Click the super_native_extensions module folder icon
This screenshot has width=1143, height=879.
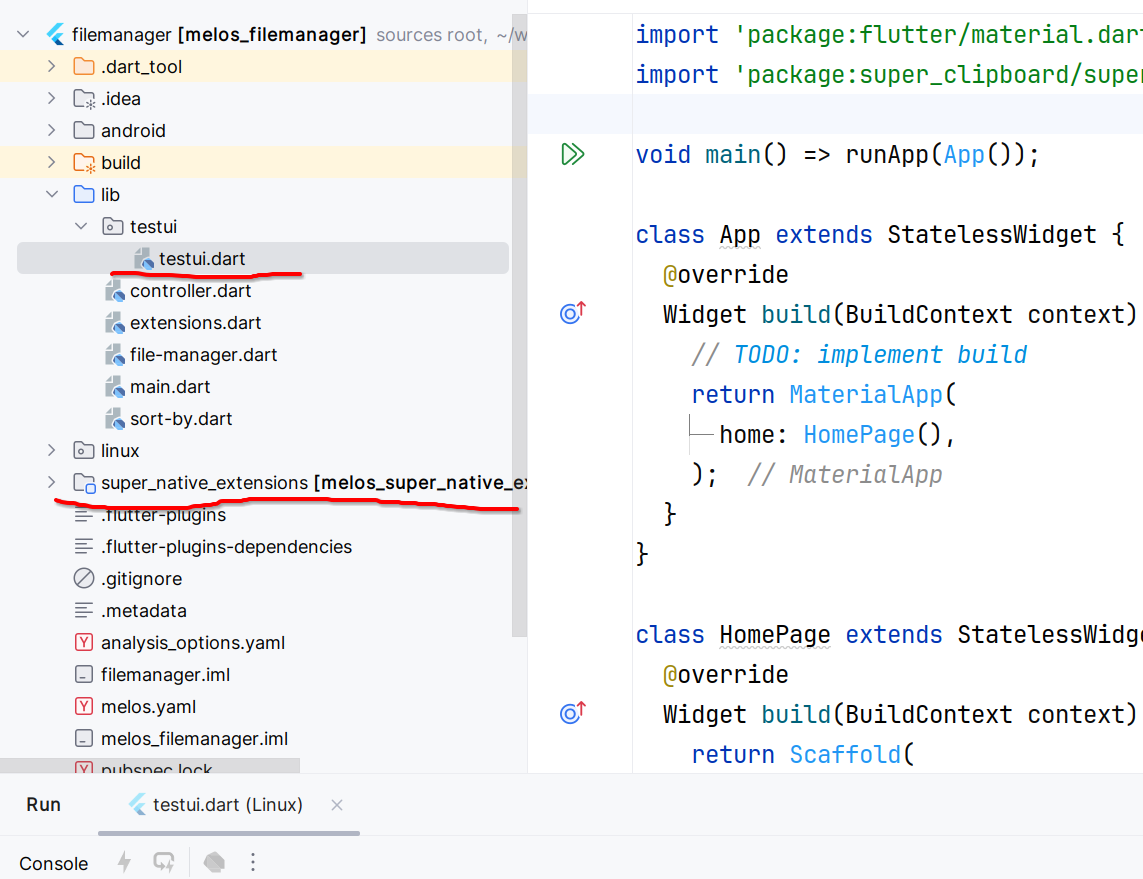84,483
